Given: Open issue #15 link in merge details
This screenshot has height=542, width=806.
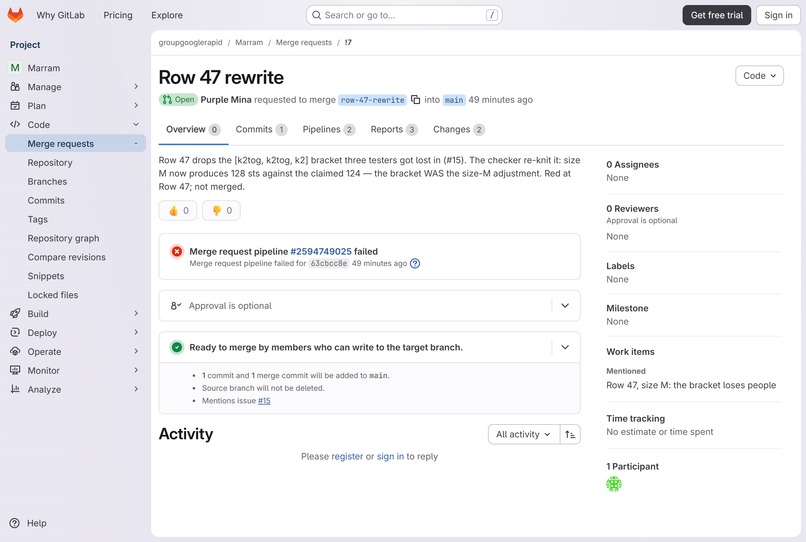Looking at the screenshot, I should pos(264,401).
